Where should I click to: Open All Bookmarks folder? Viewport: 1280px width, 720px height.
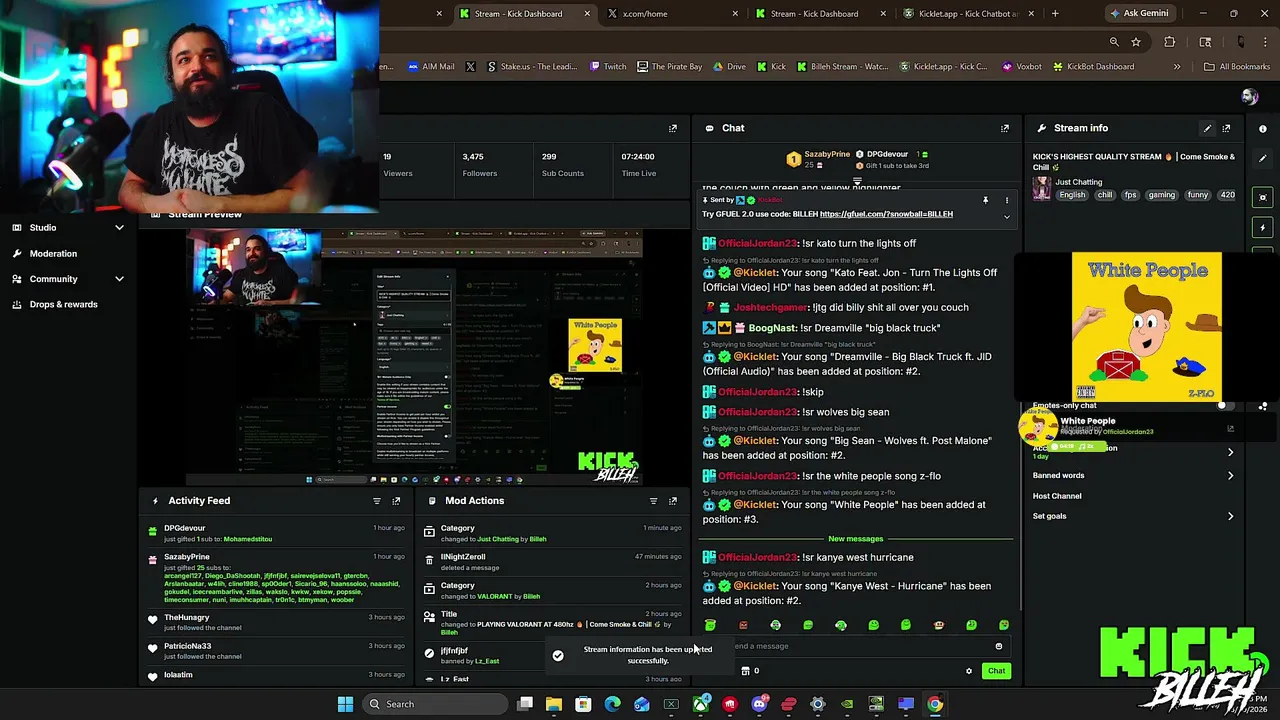(1237, 67)
